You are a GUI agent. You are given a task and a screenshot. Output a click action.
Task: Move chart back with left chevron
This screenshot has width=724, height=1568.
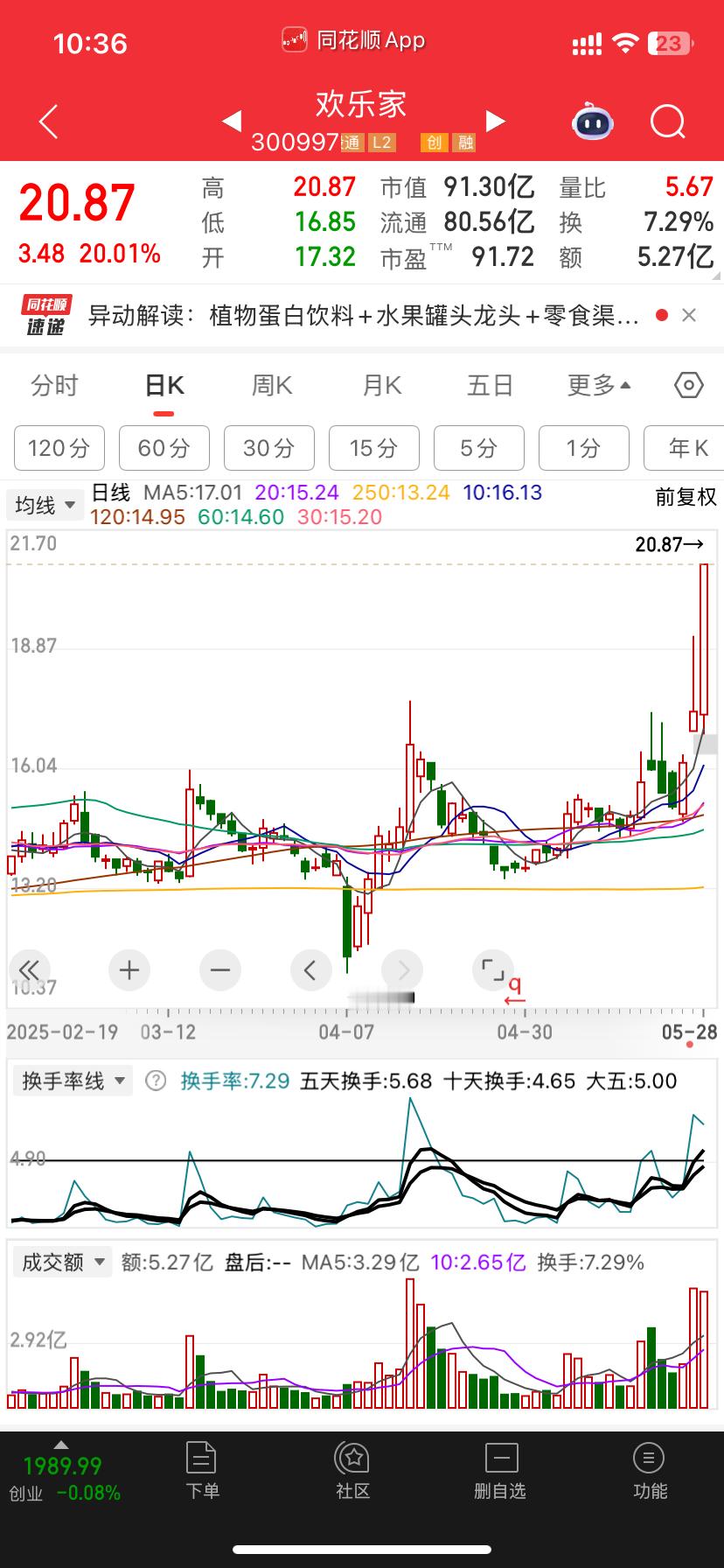tap(310, 969)
